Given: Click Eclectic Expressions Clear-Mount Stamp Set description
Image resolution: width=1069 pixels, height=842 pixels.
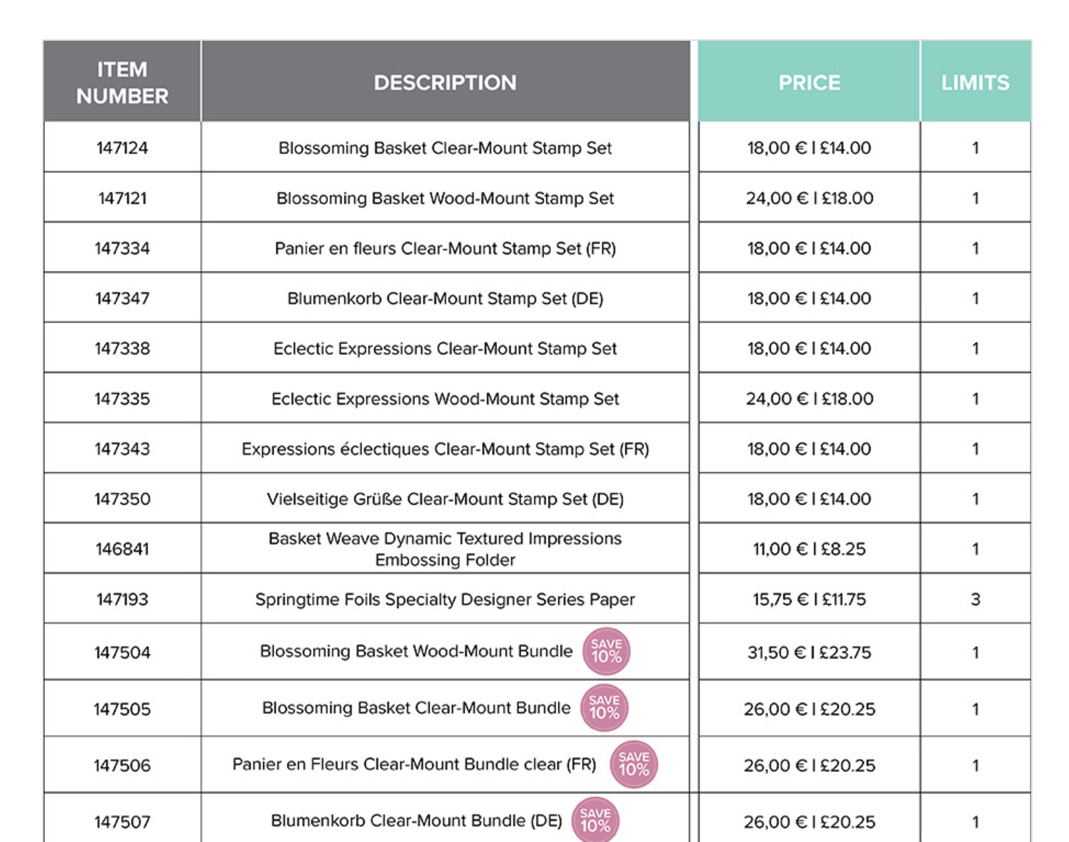Looking at the screenshot, I should (x=445, y=348).
